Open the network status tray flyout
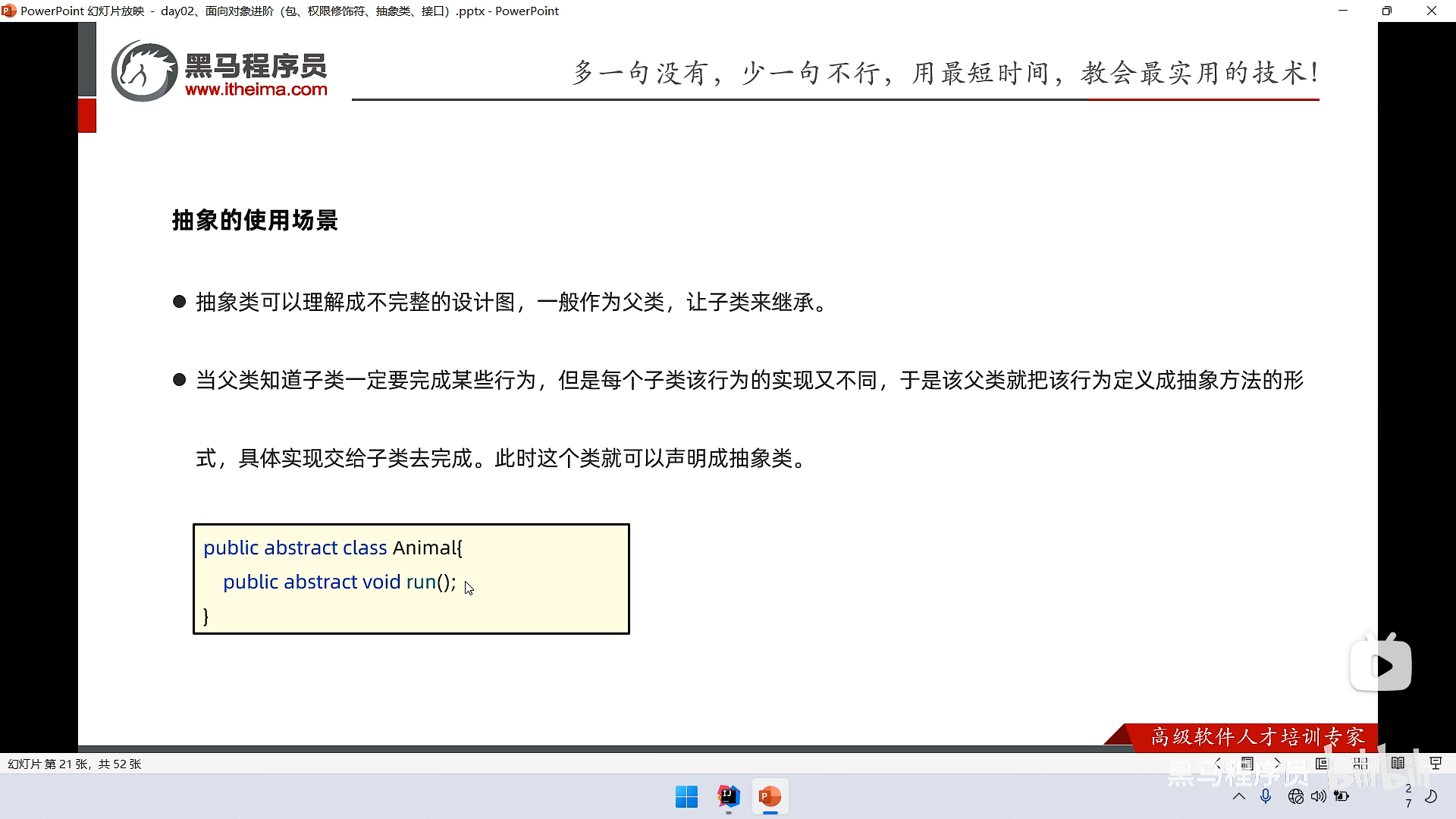Viewport: 1456px width, 819px height. (1295, 796)
